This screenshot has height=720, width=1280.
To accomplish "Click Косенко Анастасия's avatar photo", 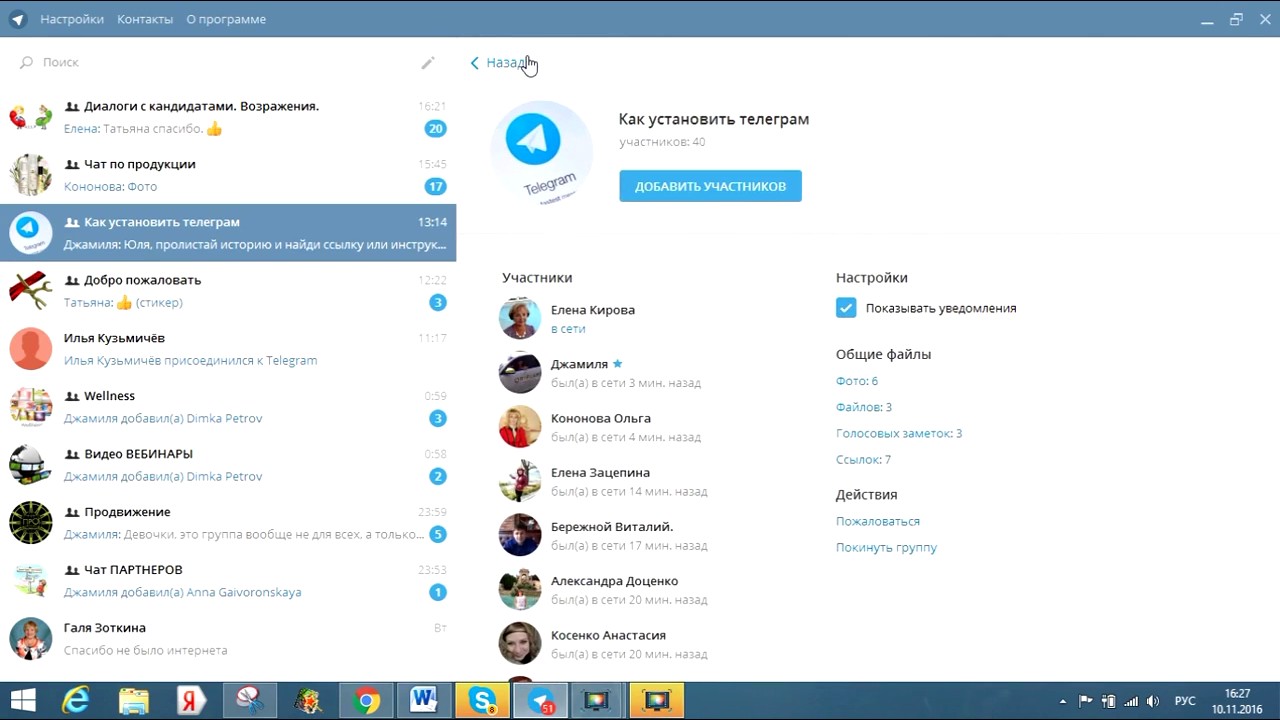I will click(520, 643).
